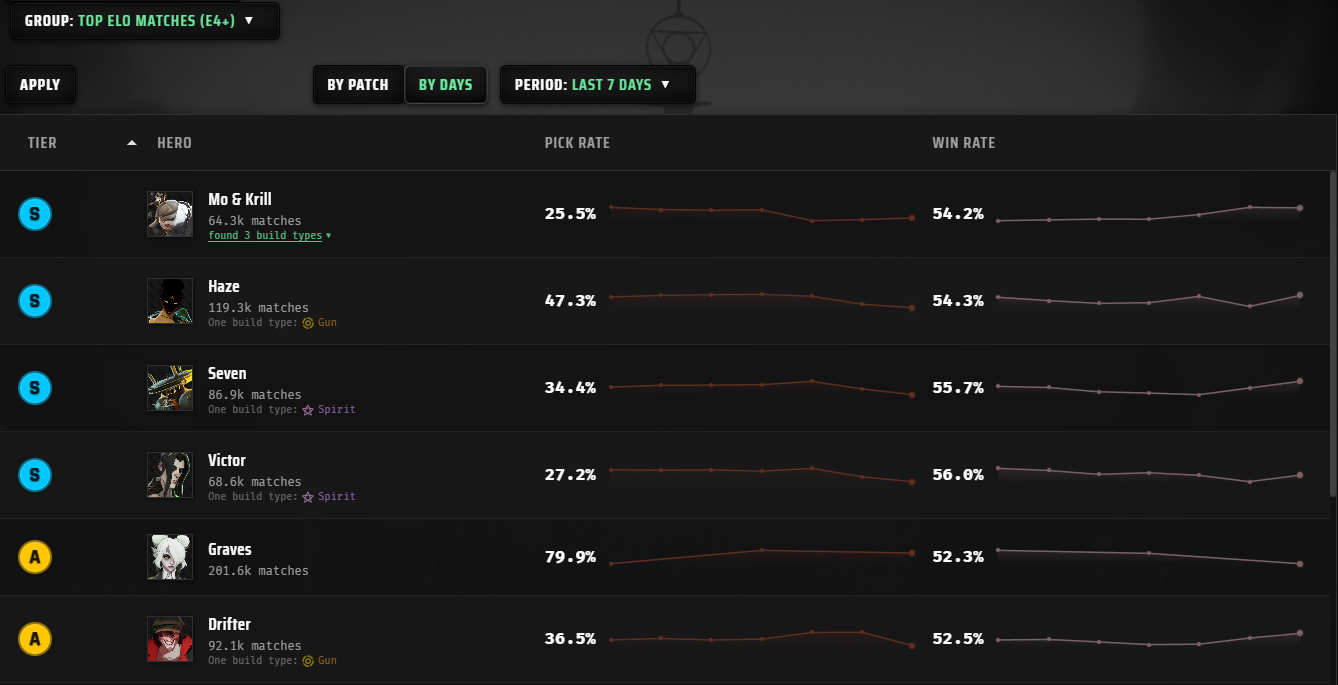Image resolution: width=1338 pixels, height=685 pixels.
Task: Click the 25.5% pick rate value
Action: 570,213
